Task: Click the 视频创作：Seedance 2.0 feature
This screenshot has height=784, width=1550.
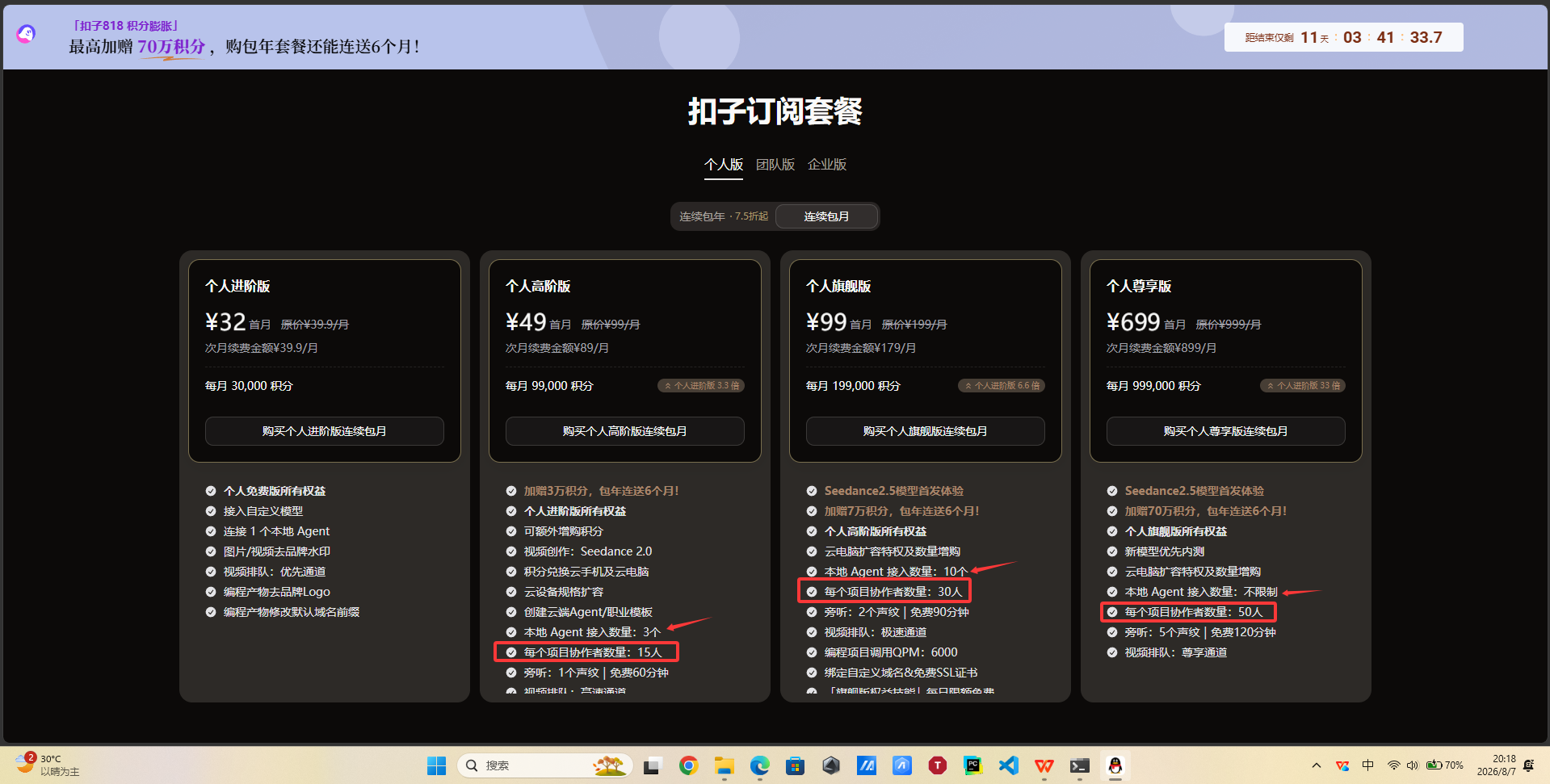Action: pos(588,551)
